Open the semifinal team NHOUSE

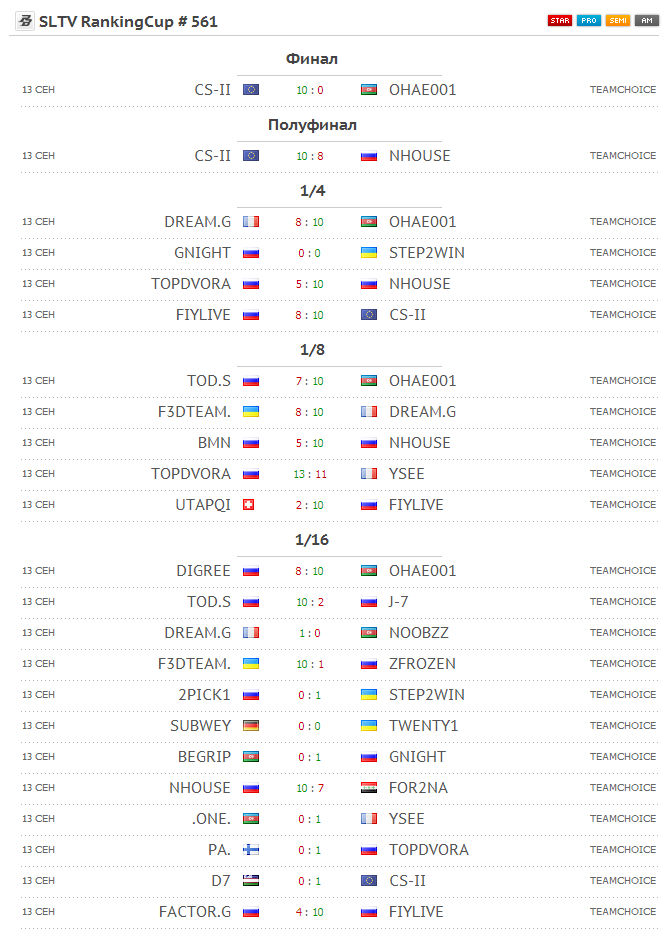click(420, 156)
